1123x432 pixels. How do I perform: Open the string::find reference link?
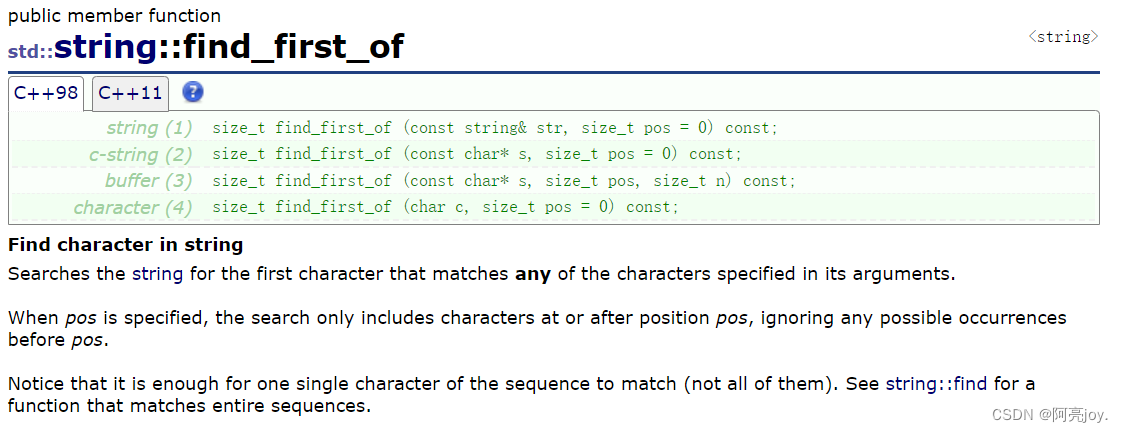click(946, 383)
